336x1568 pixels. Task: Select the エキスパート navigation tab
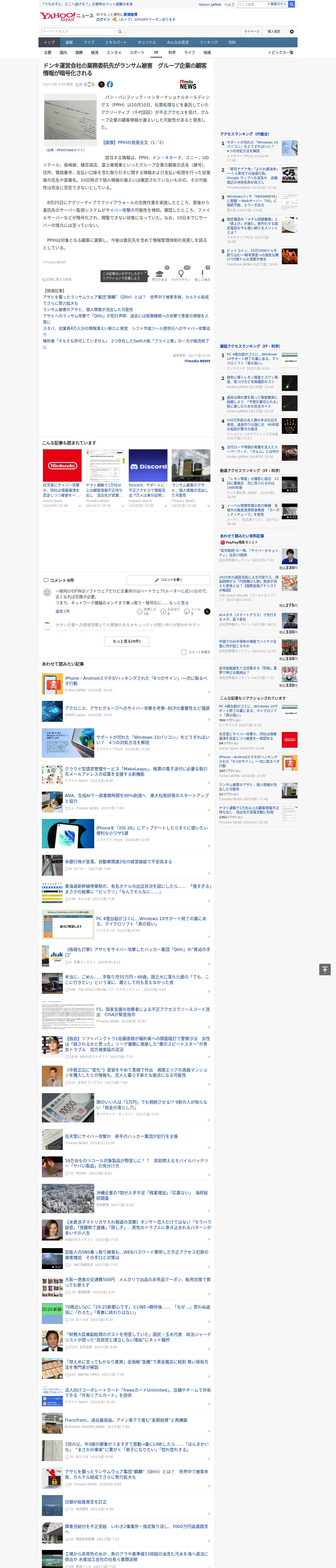tap(116, 43)
